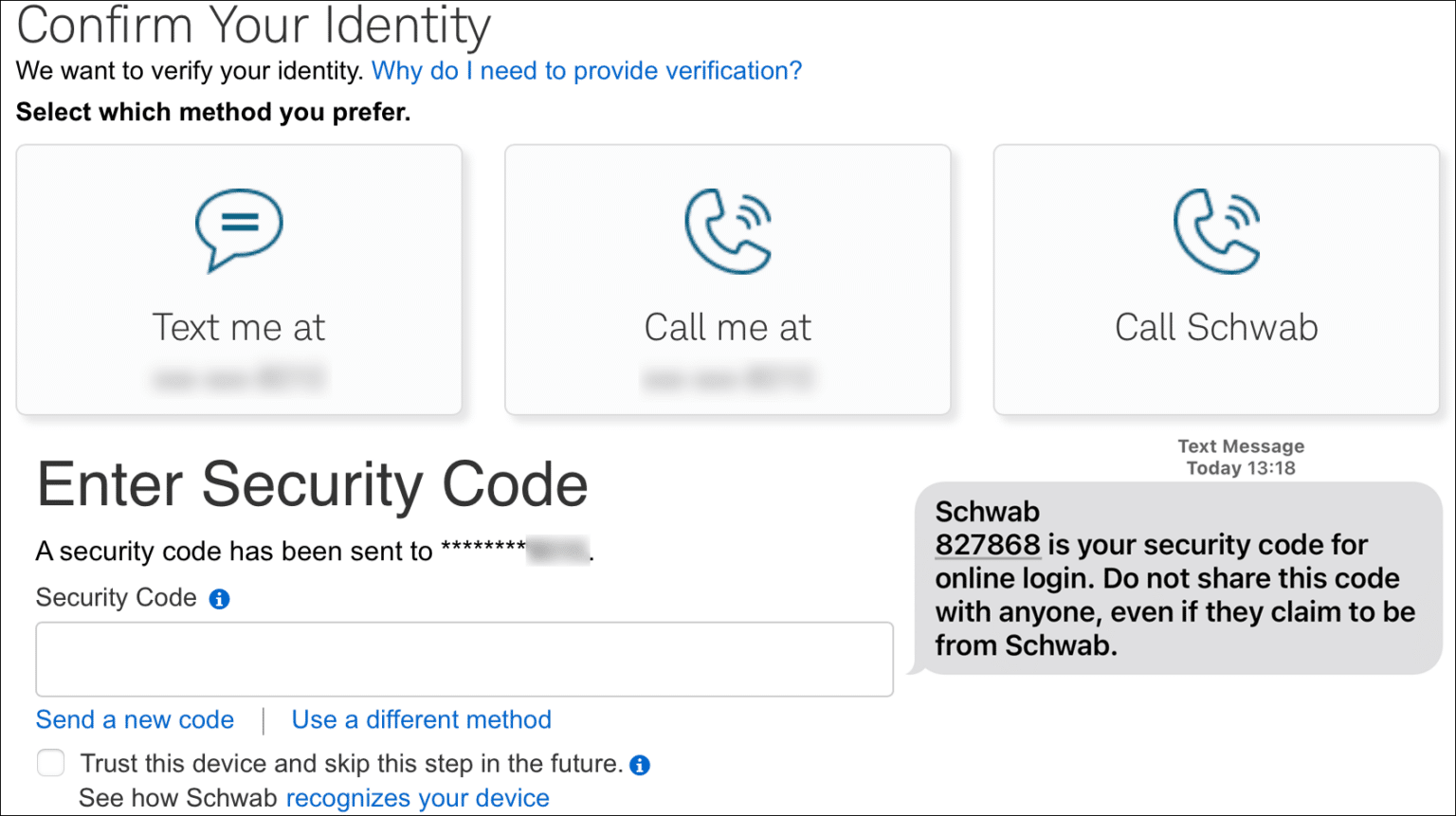1456x816 pixels.
Task: Click the recognizes your device link
Action: 417,798
